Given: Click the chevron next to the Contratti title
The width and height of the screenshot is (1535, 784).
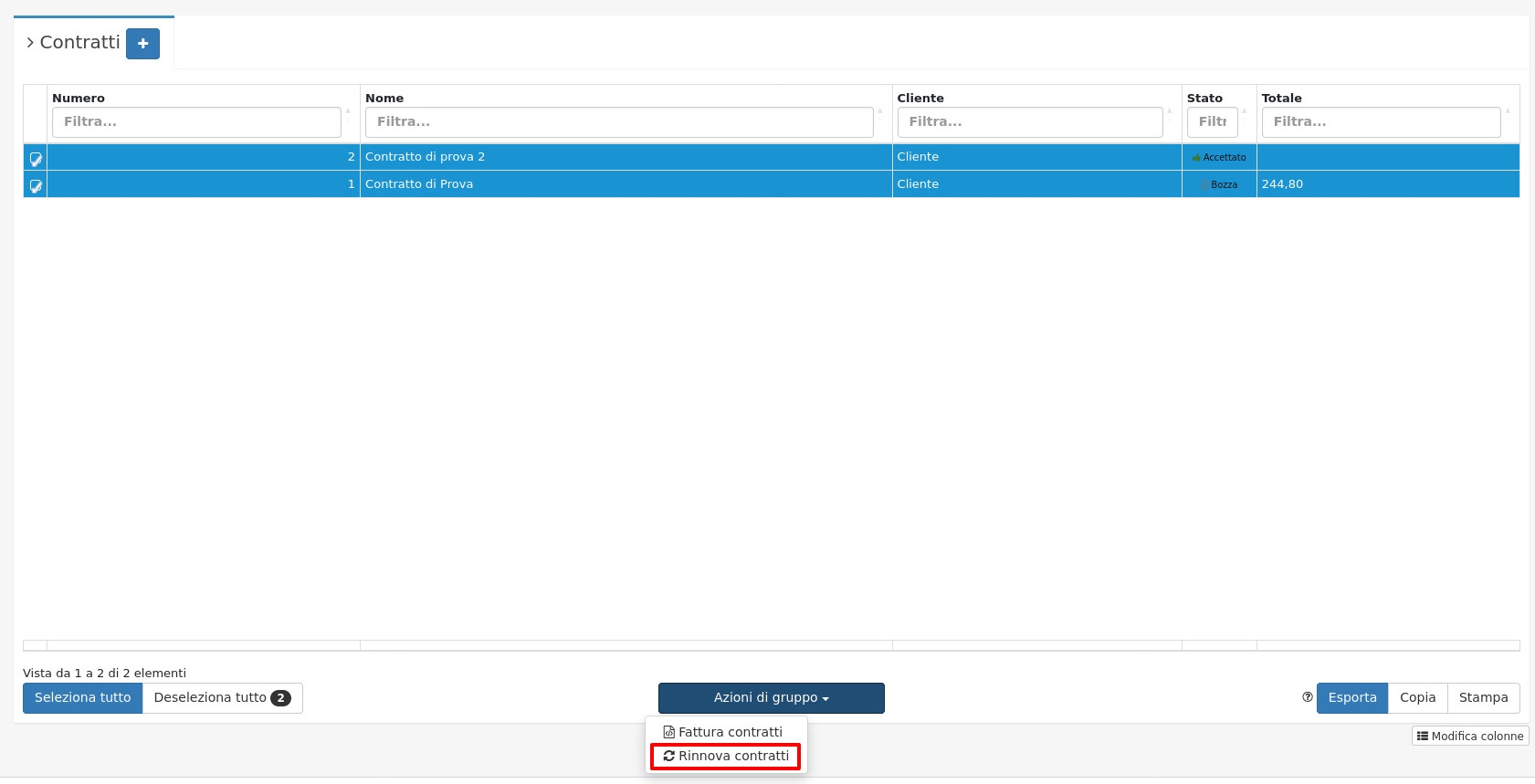Looking at the screenshot, I should (30, 43).
